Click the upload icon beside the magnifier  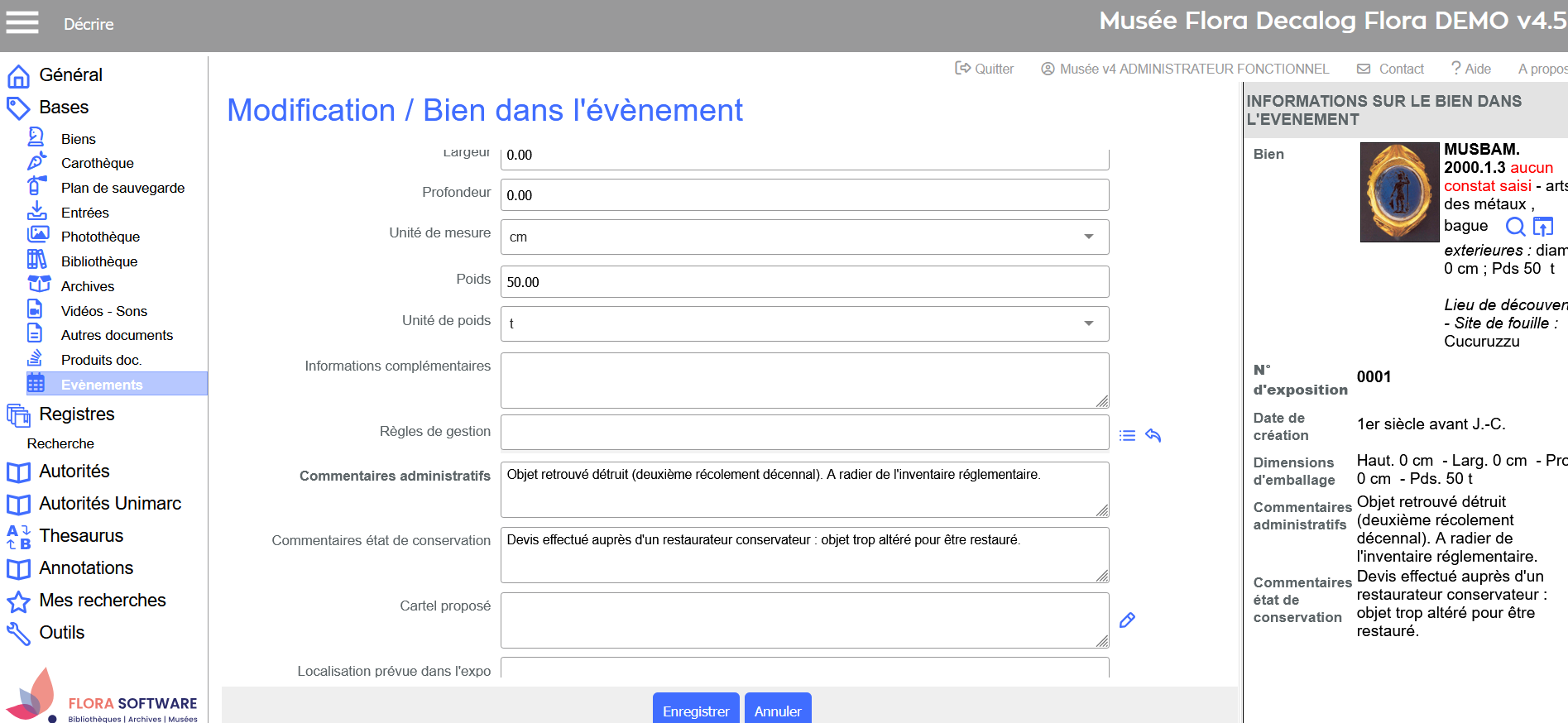pyautogui.click(x=1543, y=227)
